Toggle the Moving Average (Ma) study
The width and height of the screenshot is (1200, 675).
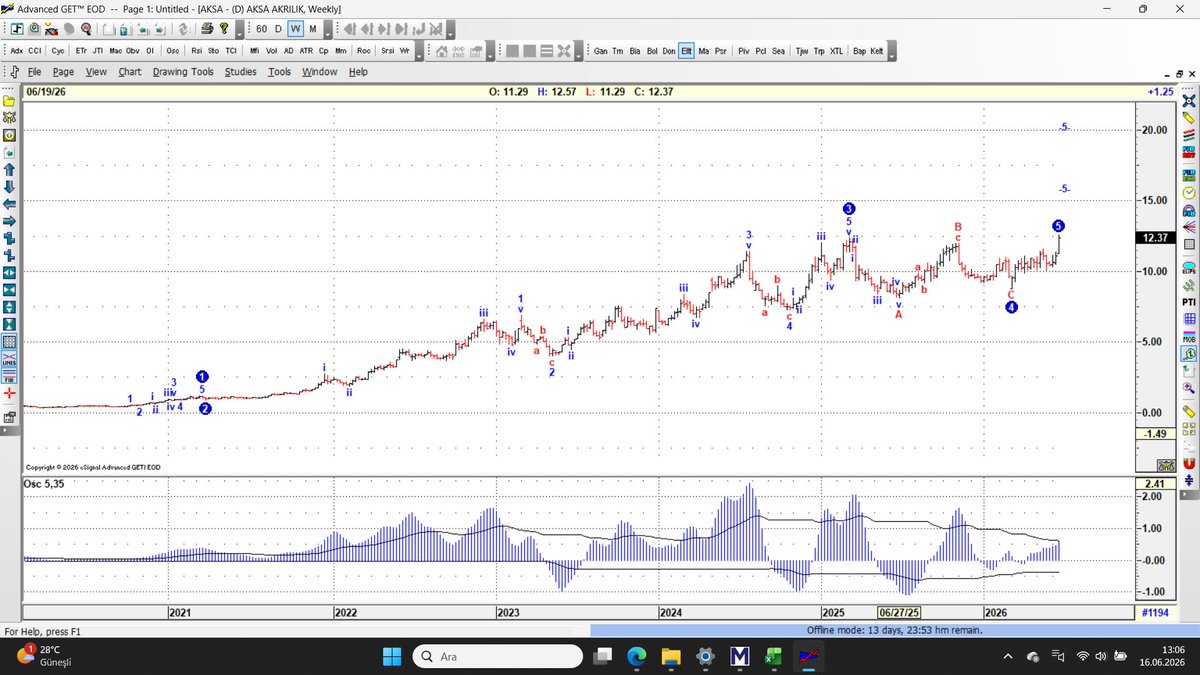704,50
